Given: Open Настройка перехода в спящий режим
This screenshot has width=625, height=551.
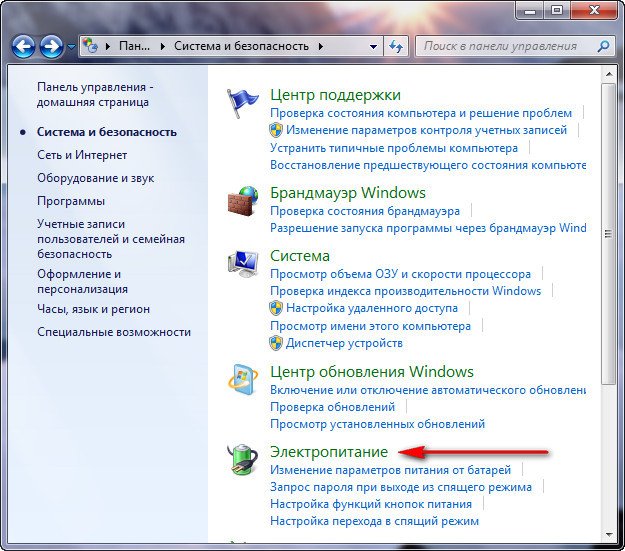Looking at the screenshot, I should (x=374, y=521).
